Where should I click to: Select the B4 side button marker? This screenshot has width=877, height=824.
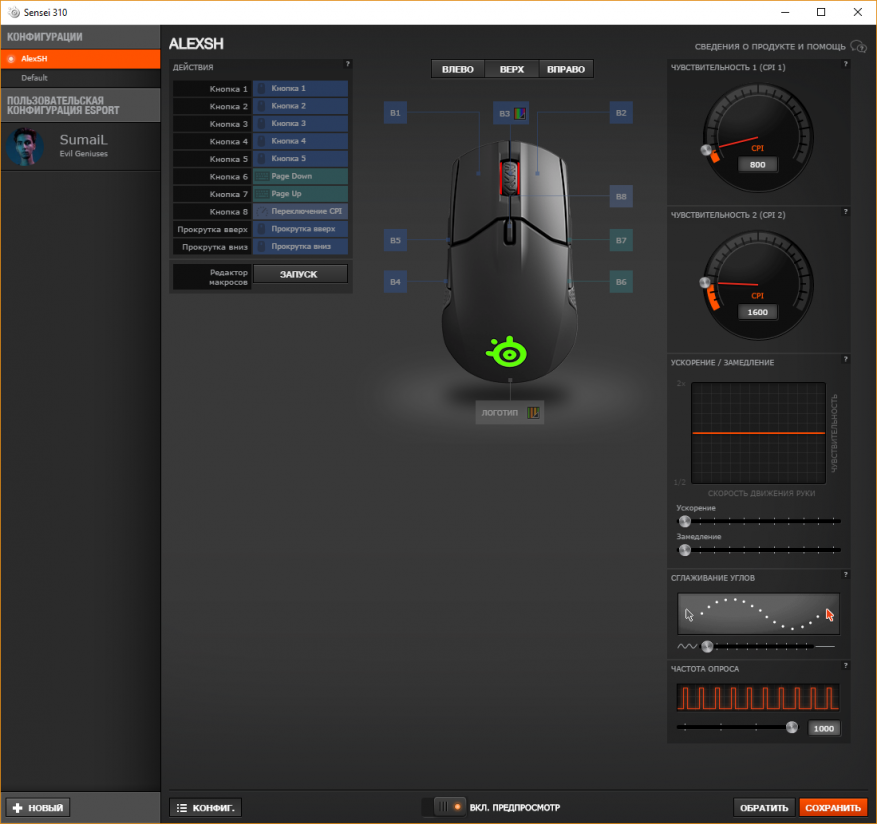[x=395, y=282]
